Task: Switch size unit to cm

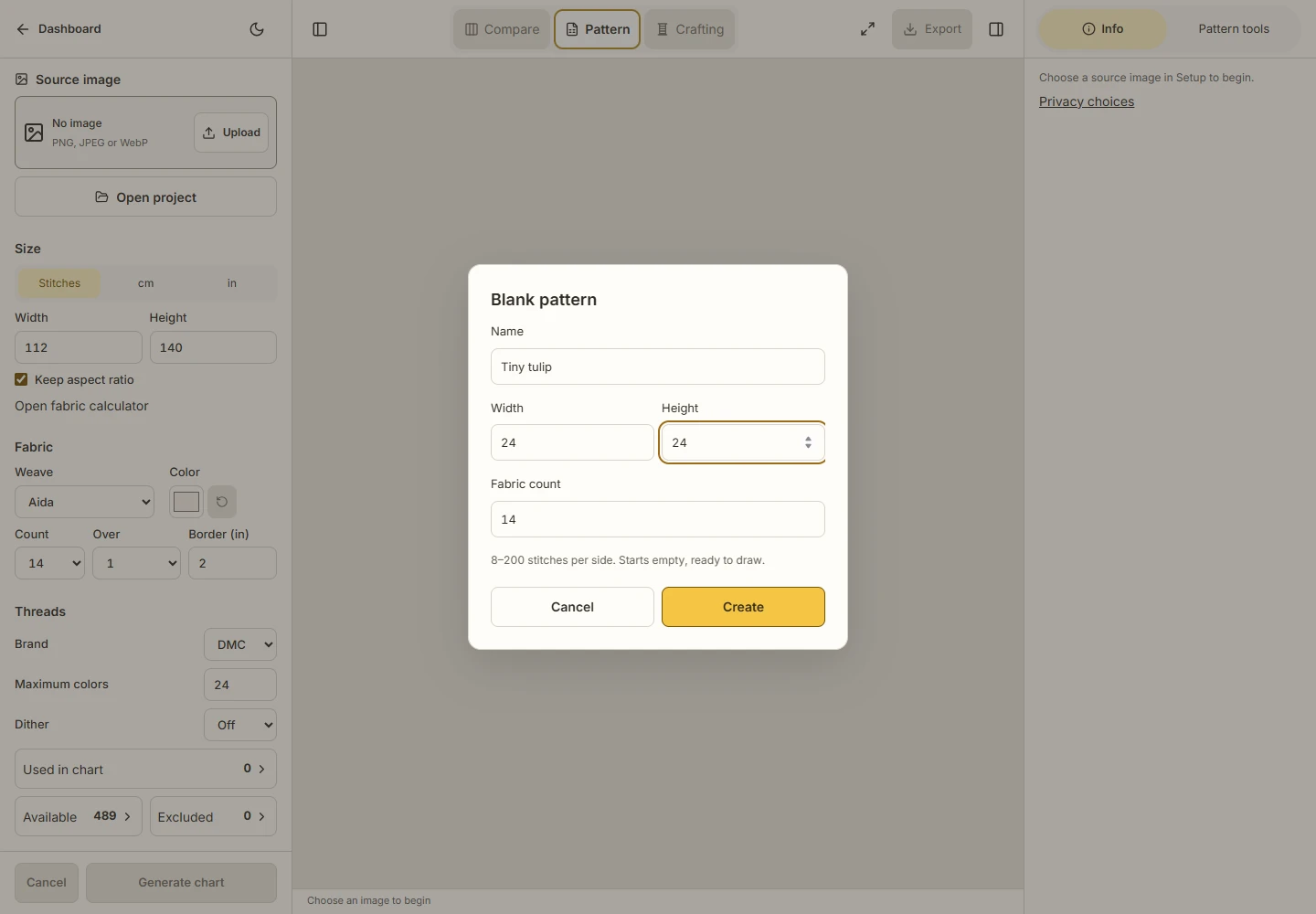Action: tap(146, 283)
